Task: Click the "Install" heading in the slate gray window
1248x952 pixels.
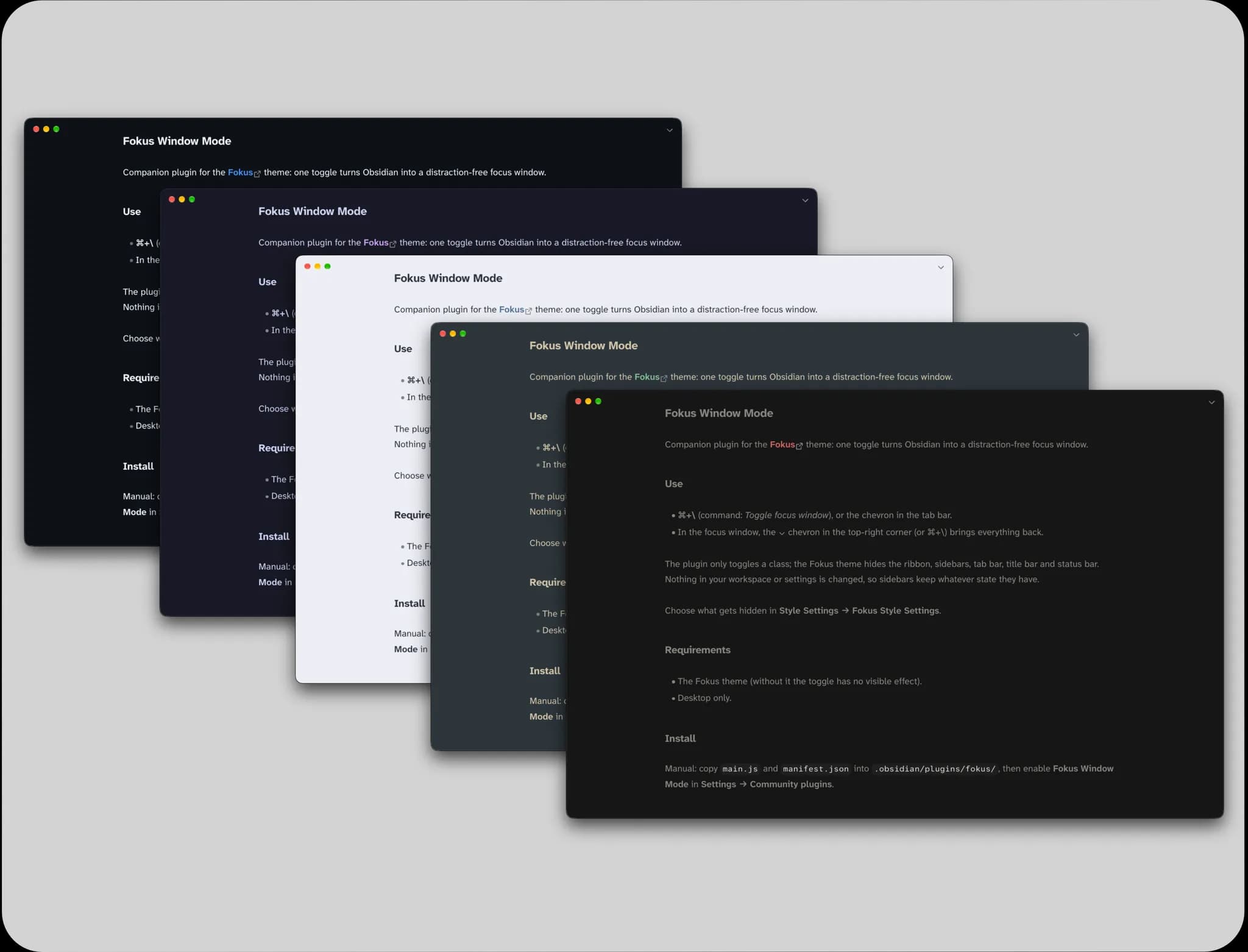Action: (x=545, y=671)
